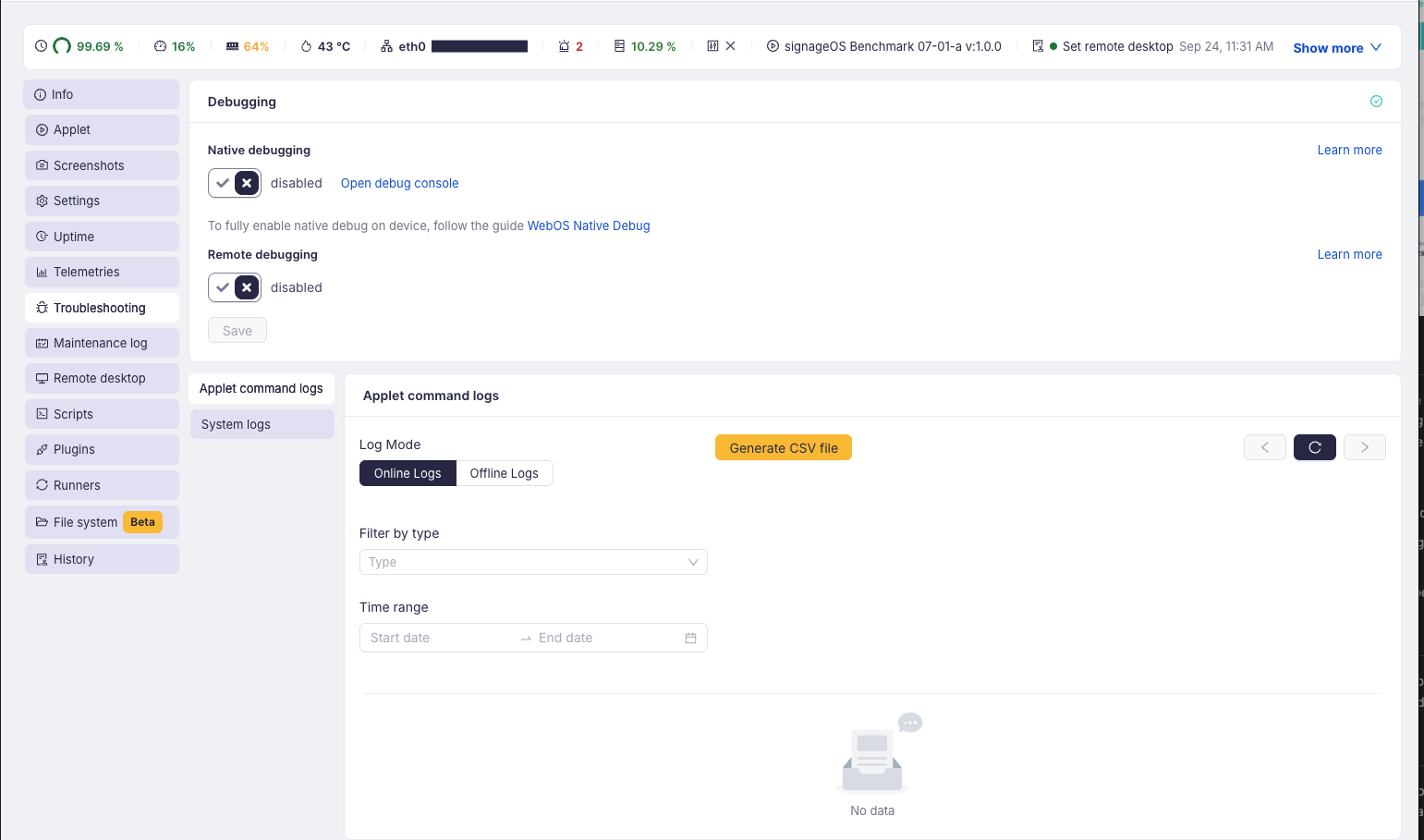Click the green check icon in Debugging header
Screen dimensions: 1424x840
(x=1376, y=102)
